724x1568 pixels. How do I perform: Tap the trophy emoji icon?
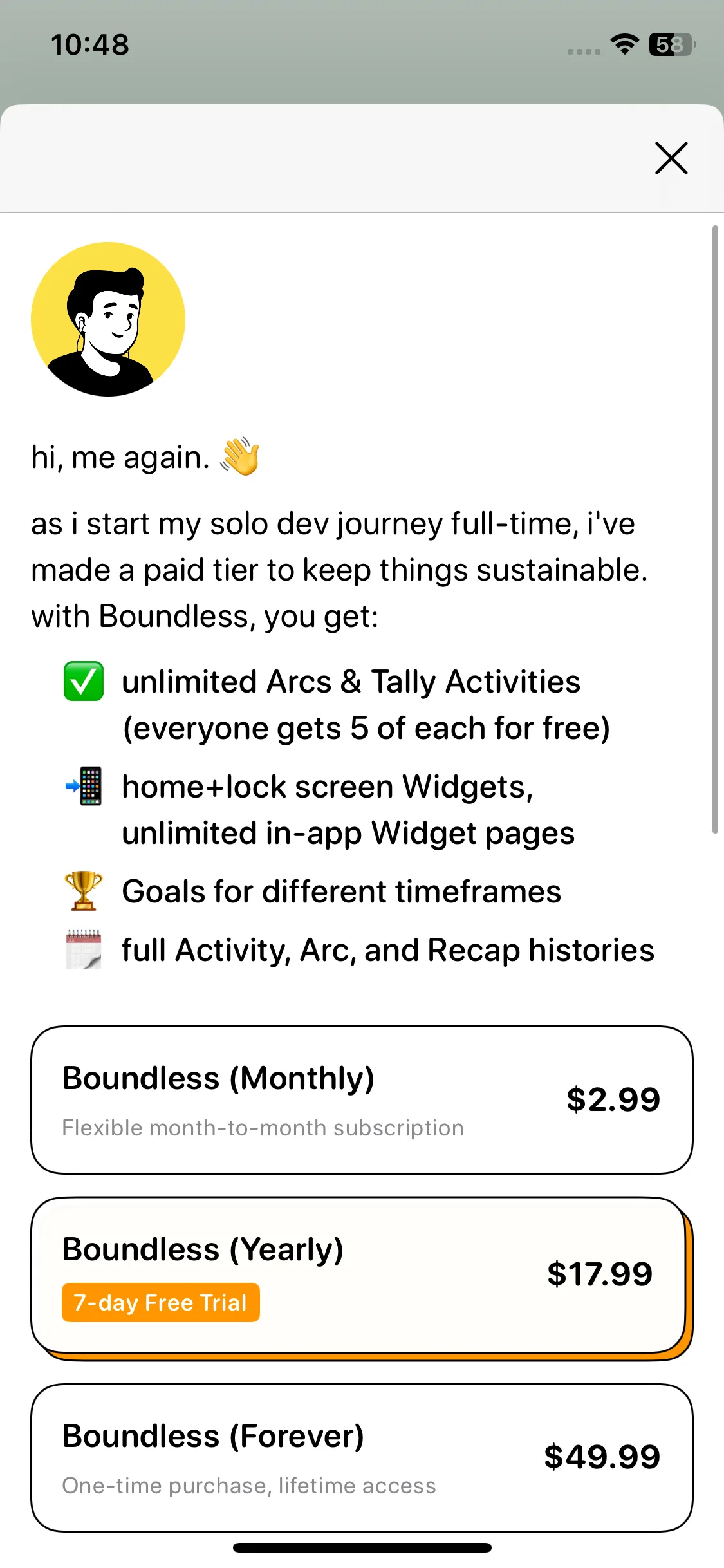(84, 891)
